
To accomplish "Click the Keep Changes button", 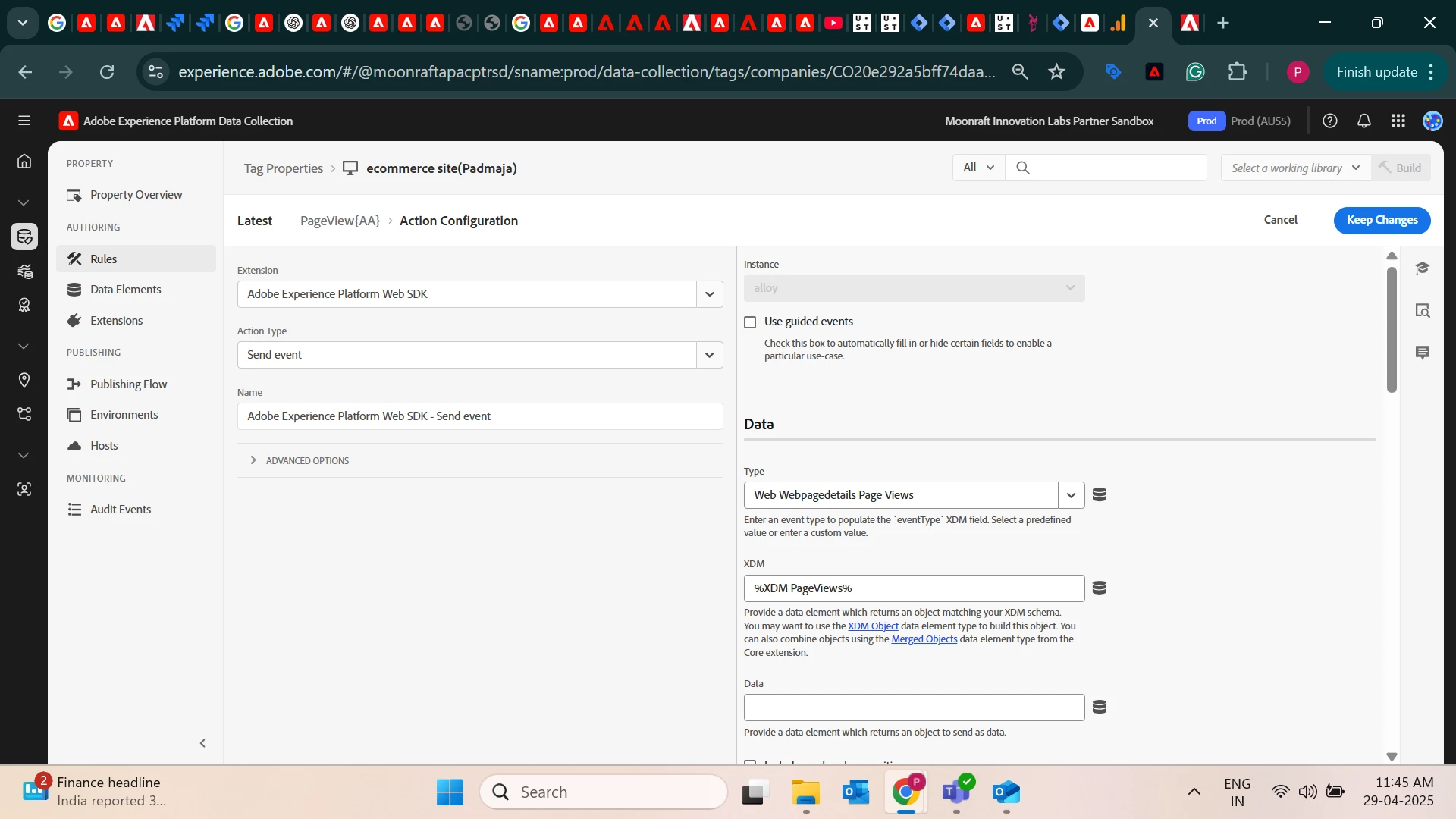I will 1381,220.
